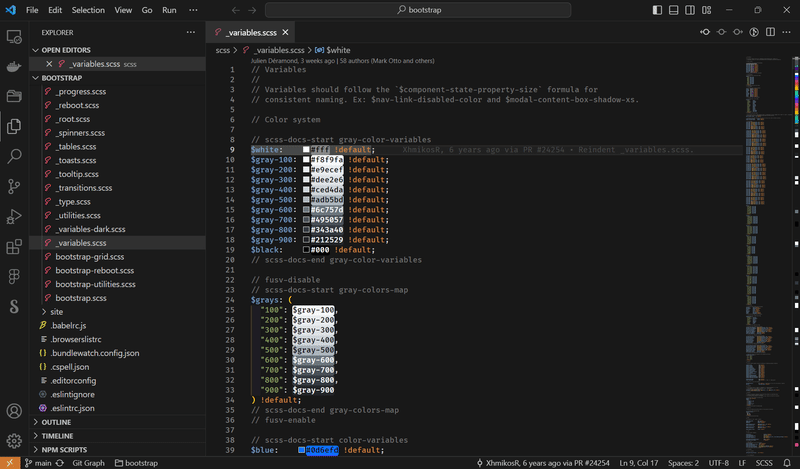
Task: Click the editor minimap on the right
Action: [x=768, y=255]
